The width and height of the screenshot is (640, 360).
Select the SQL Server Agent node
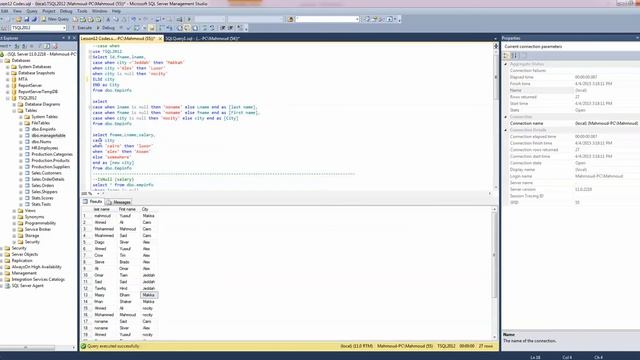[27, 286]
